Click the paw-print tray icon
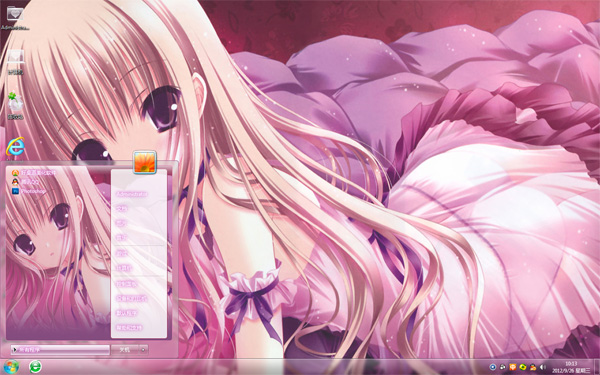Screen dimensions: 600x375 (x=503, y=367)
